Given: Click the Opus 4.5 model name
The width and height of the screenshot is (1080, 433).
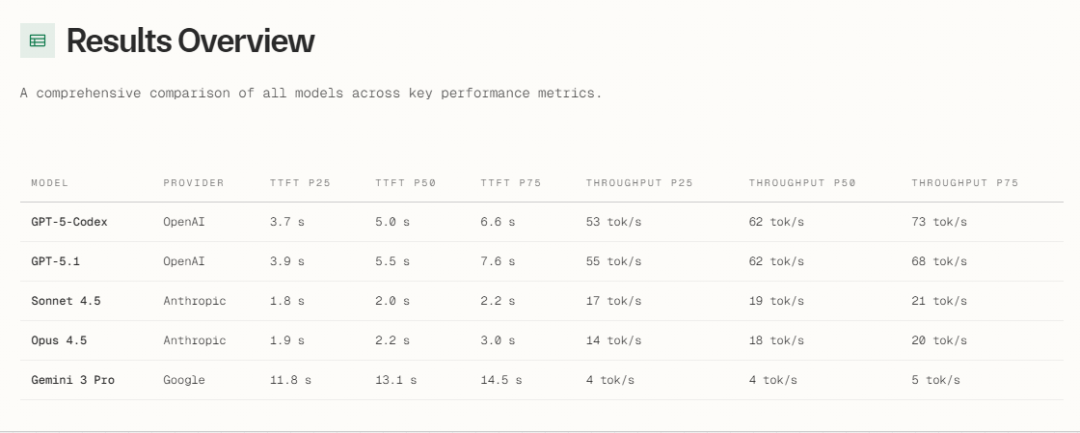Looking at the screenshot, I should click(59, 340).
